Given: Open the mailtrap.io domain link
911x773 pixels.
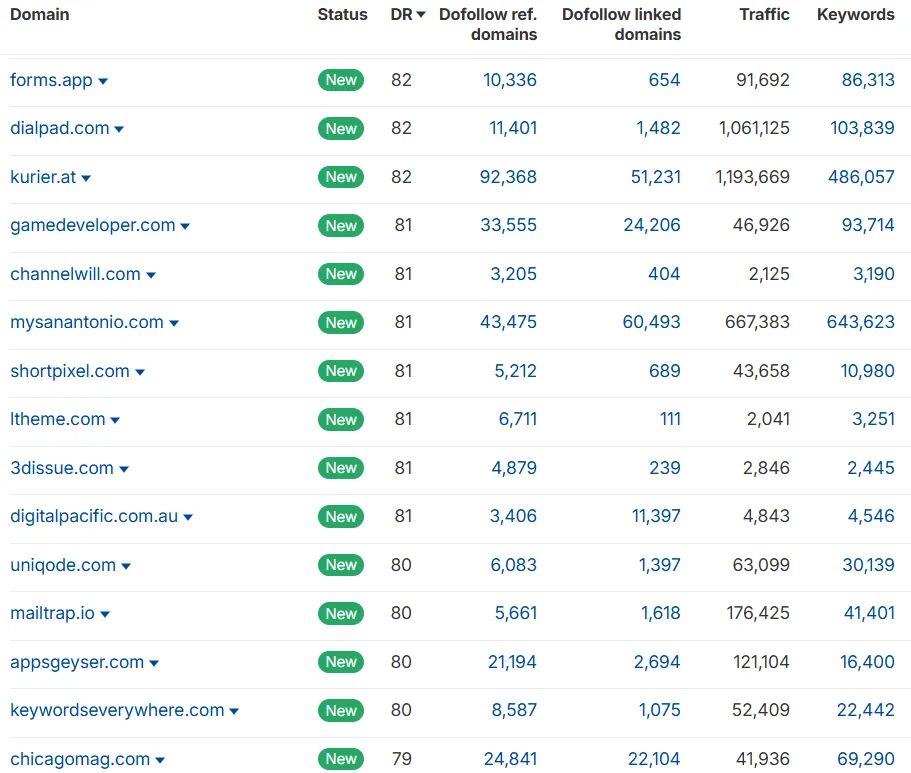Looking at the screenshot, I should (x=52, y=614).
